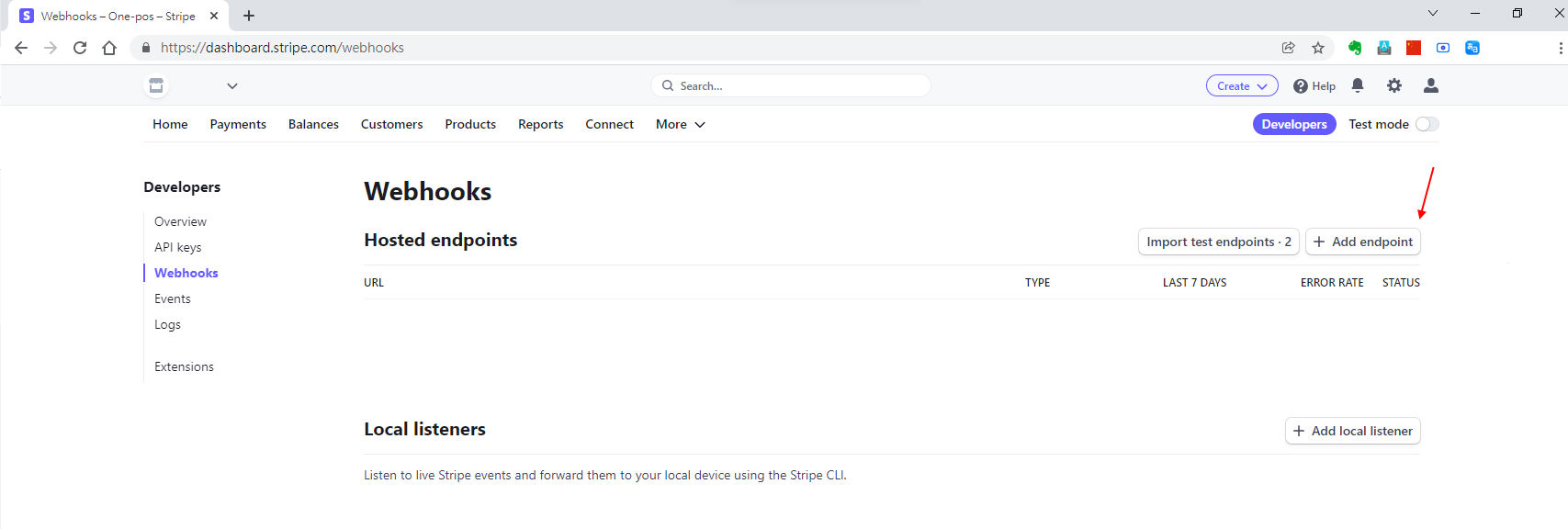Viewport: 1568px width, 529px height.
Task: Open the Help menu
Action: tap(1314, 85)
